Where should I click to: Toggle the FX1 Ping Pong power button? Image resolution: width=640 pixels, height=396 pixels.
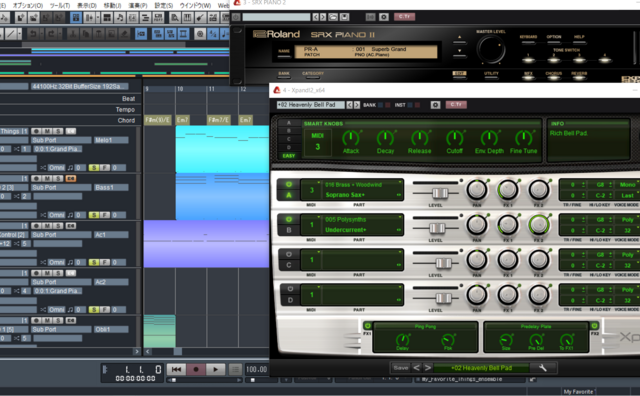(367, 326)
